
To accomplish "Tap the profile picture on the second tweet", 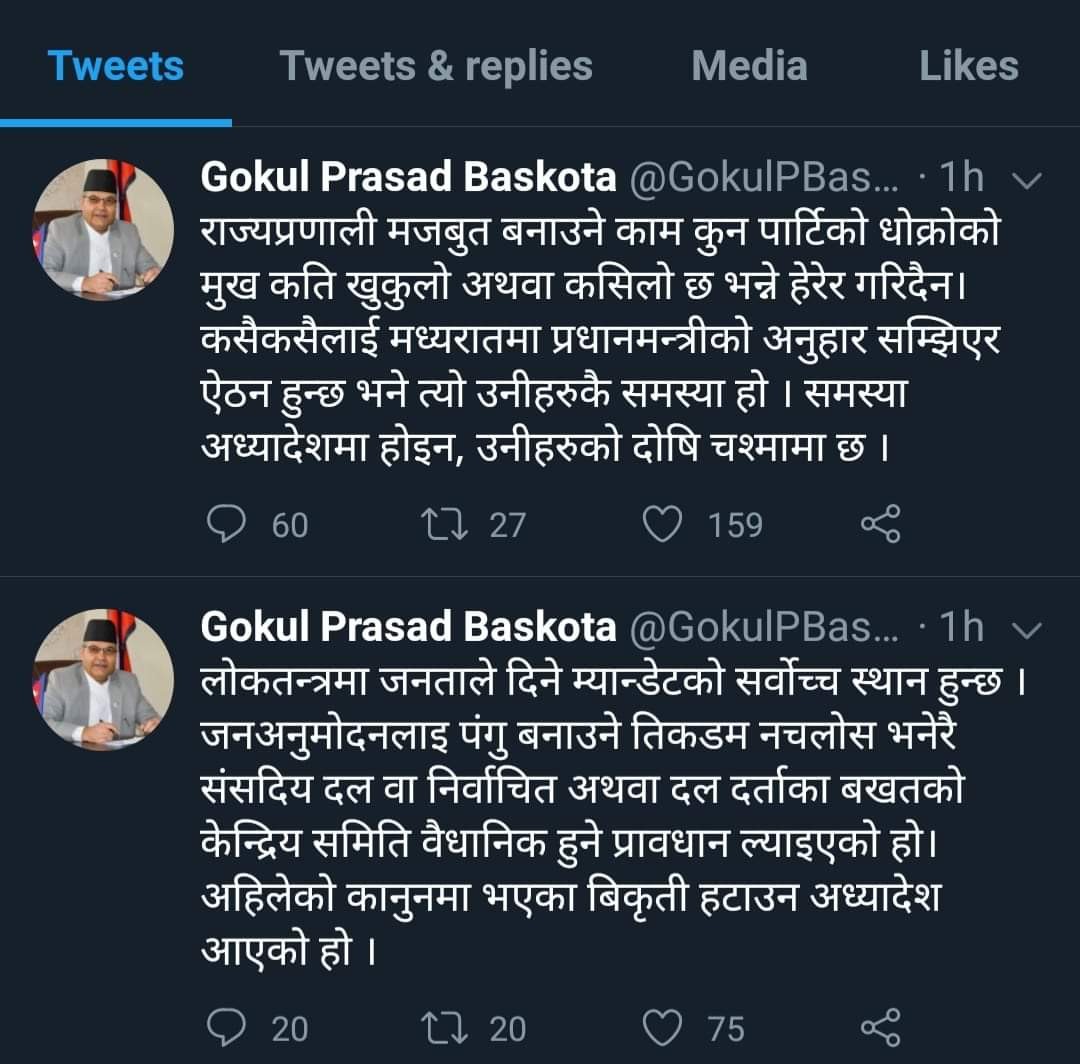I will (x=104, y=678).
